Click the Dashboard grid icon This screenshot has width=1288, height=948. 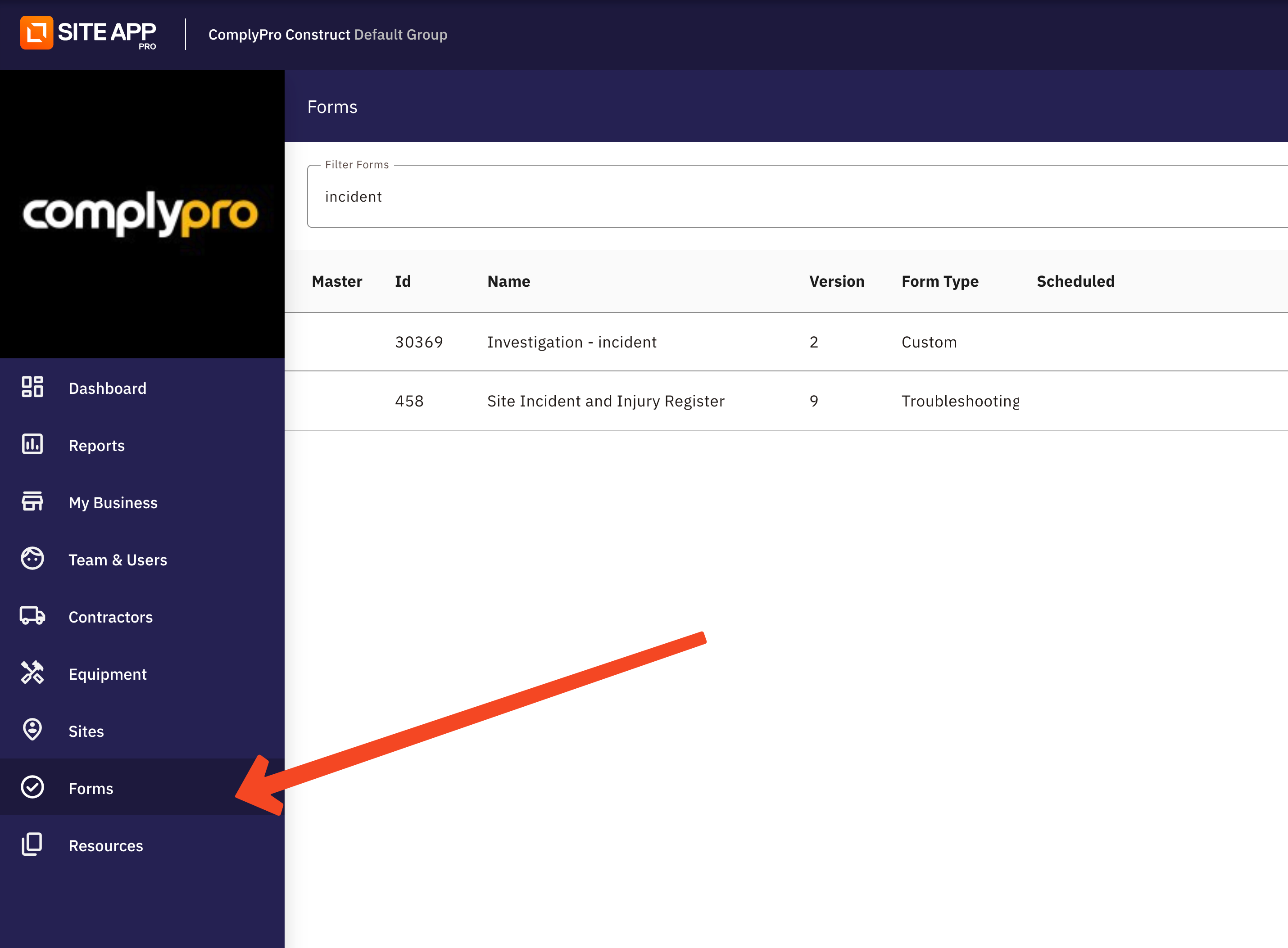32,387
